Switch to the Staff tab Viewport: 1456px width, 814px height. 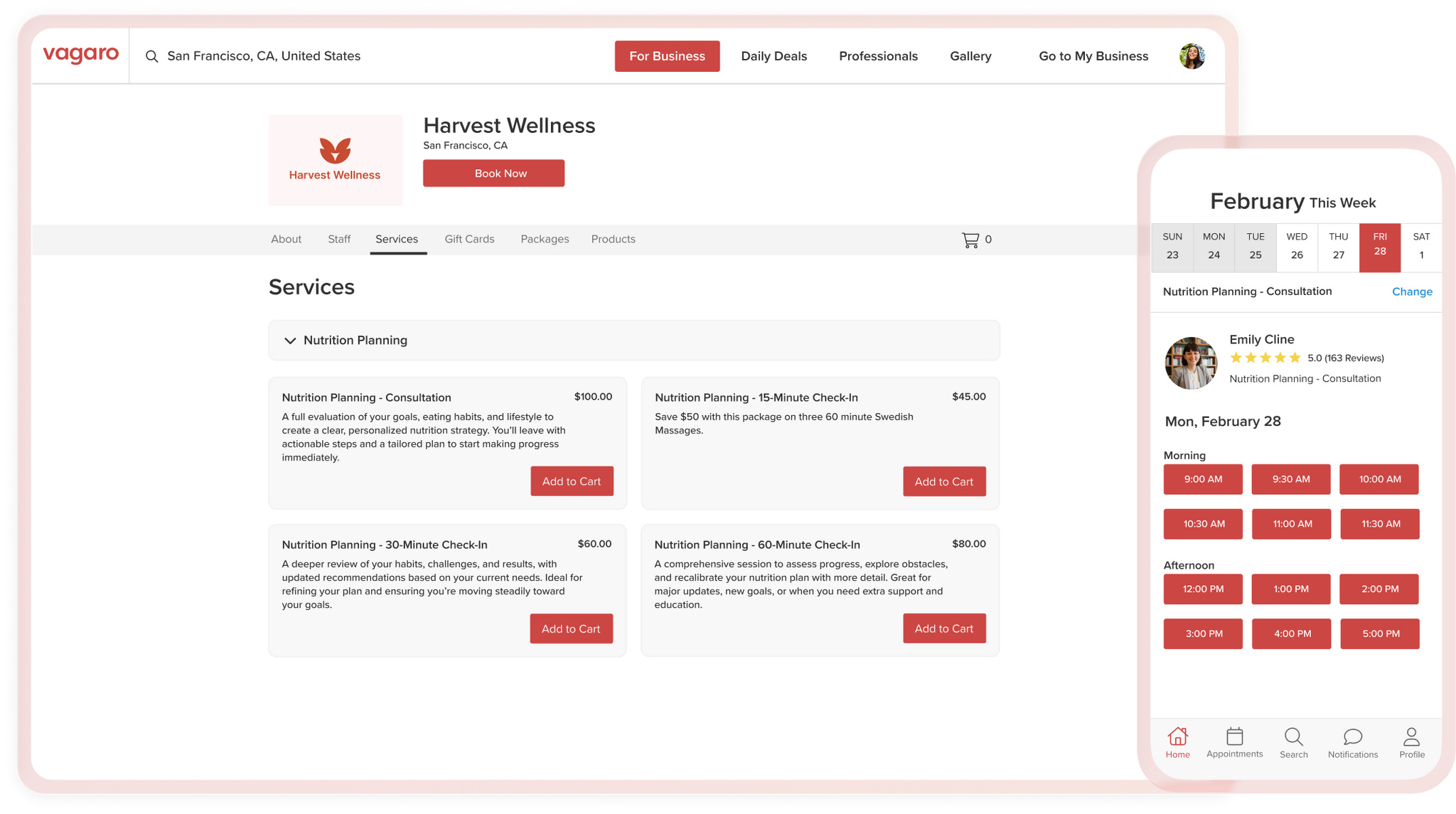339,240
